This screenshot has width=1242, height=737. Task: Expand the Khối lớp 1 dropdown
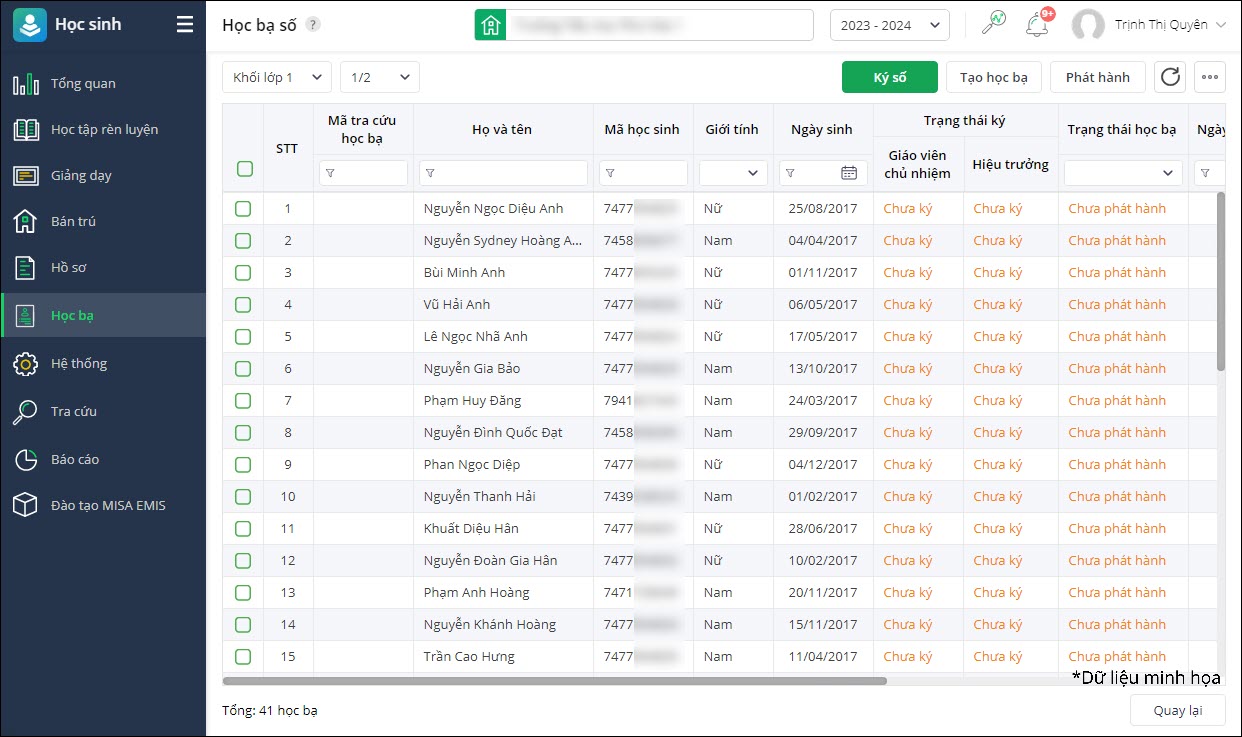(x=276, y=77)
